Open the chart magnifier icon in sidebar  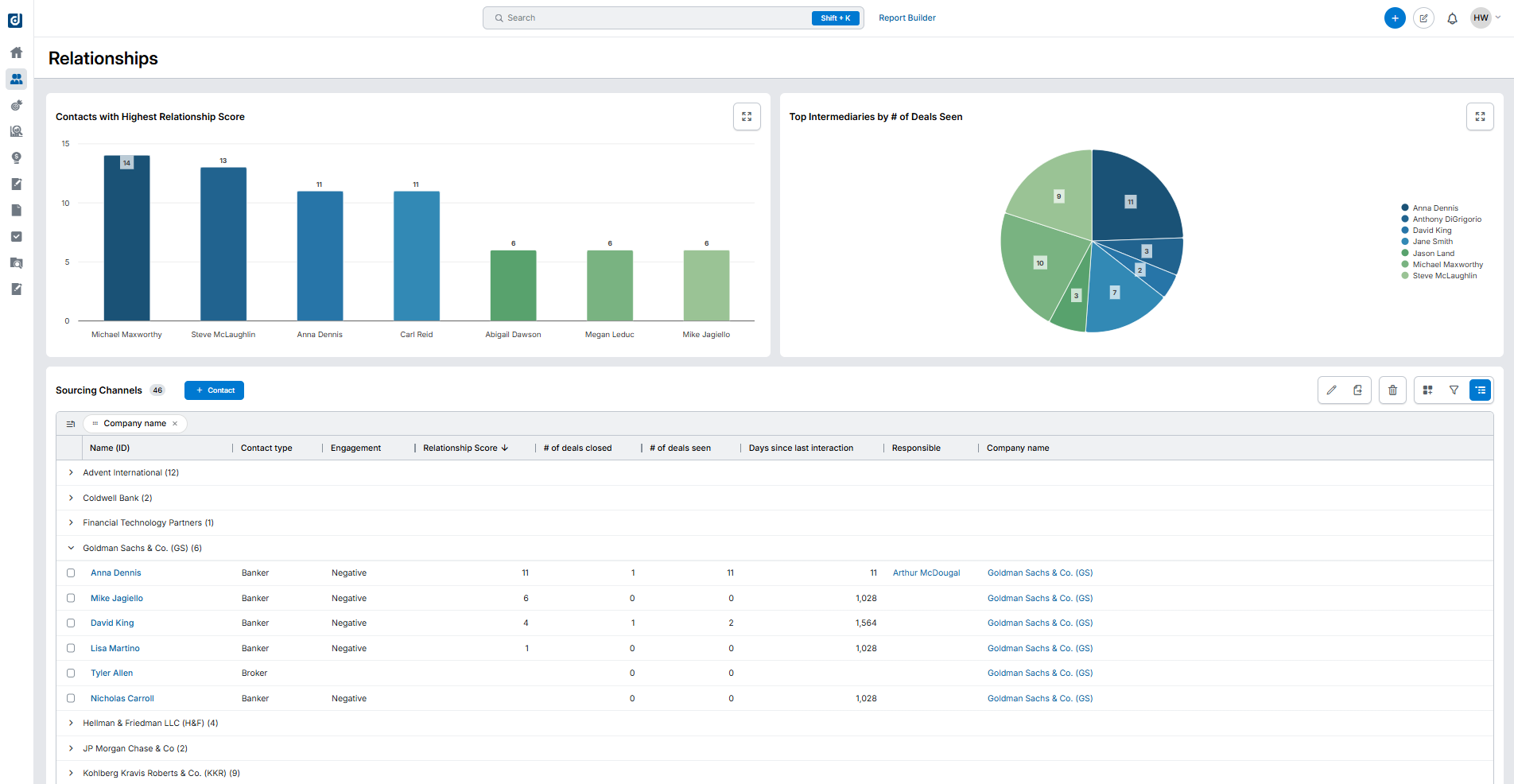(x=16, y=131)
